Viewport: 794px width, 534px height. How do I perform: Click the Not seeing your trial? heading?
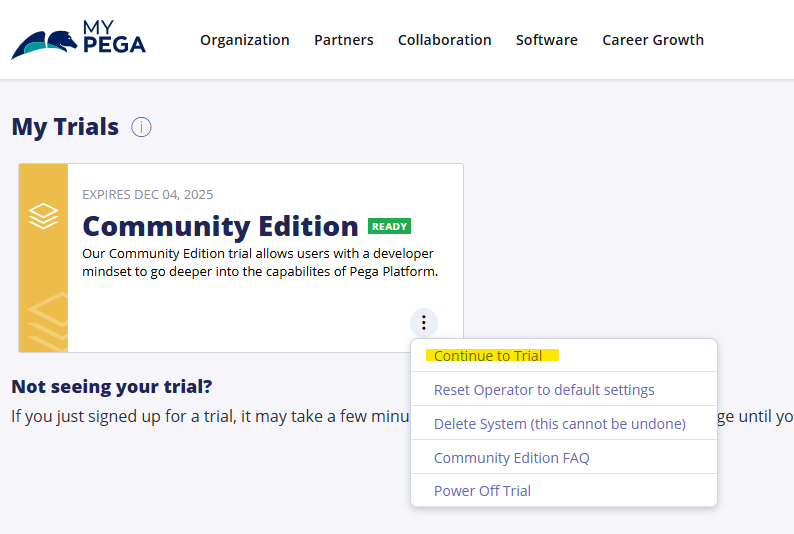[x=112, y=387]
